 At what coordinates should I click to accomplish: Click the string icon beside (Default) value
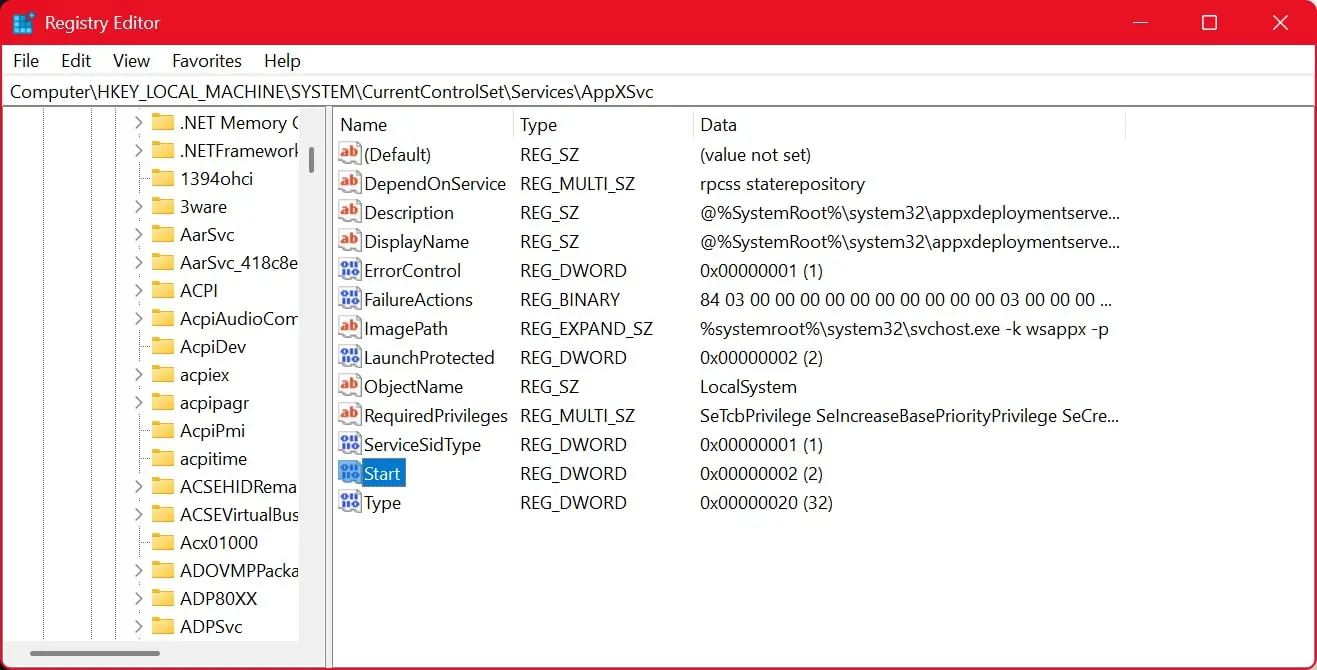tap(349, 154)
